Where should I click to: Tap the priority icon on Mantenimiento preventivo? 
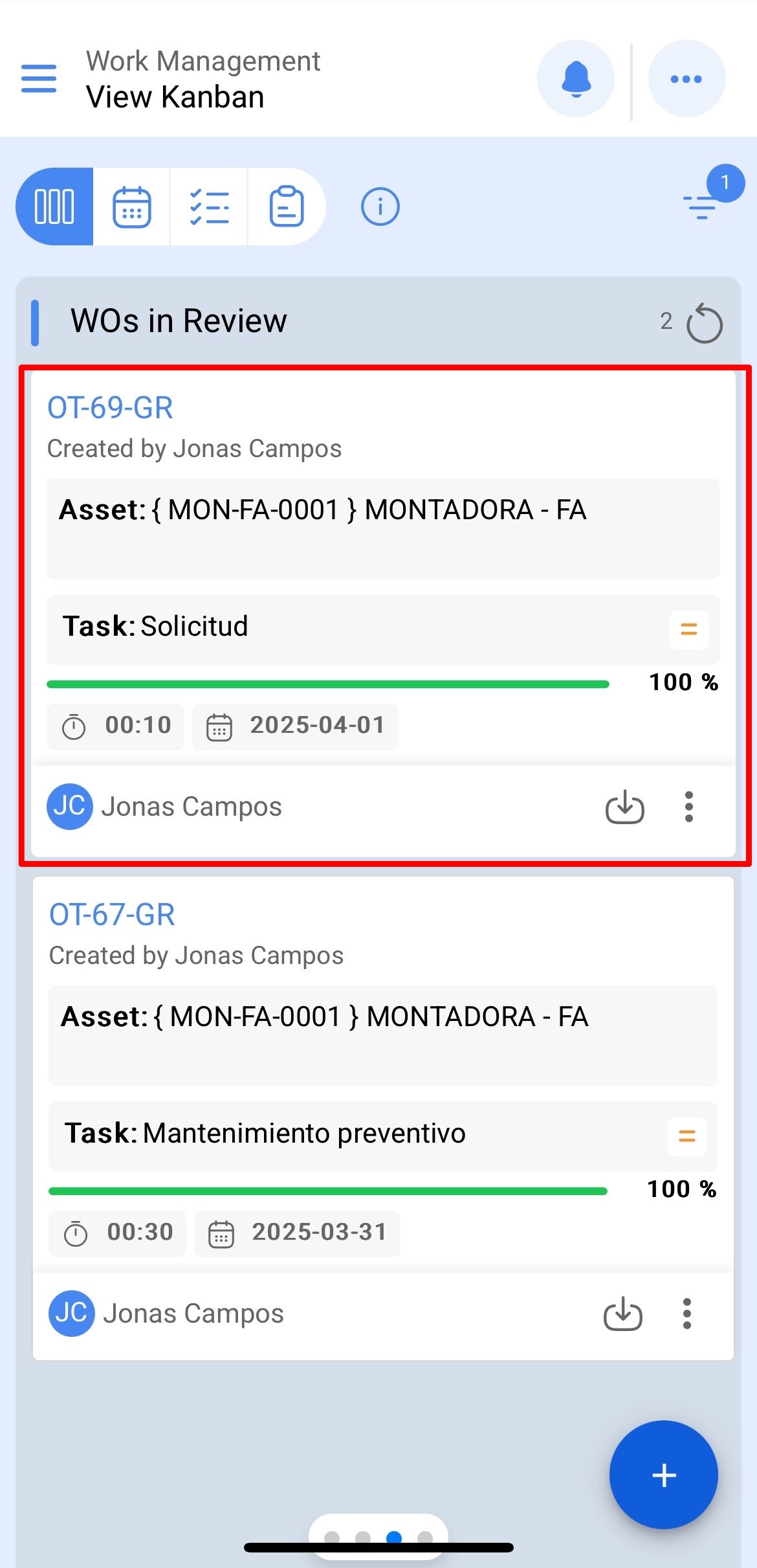click(x=687, y=1136)
